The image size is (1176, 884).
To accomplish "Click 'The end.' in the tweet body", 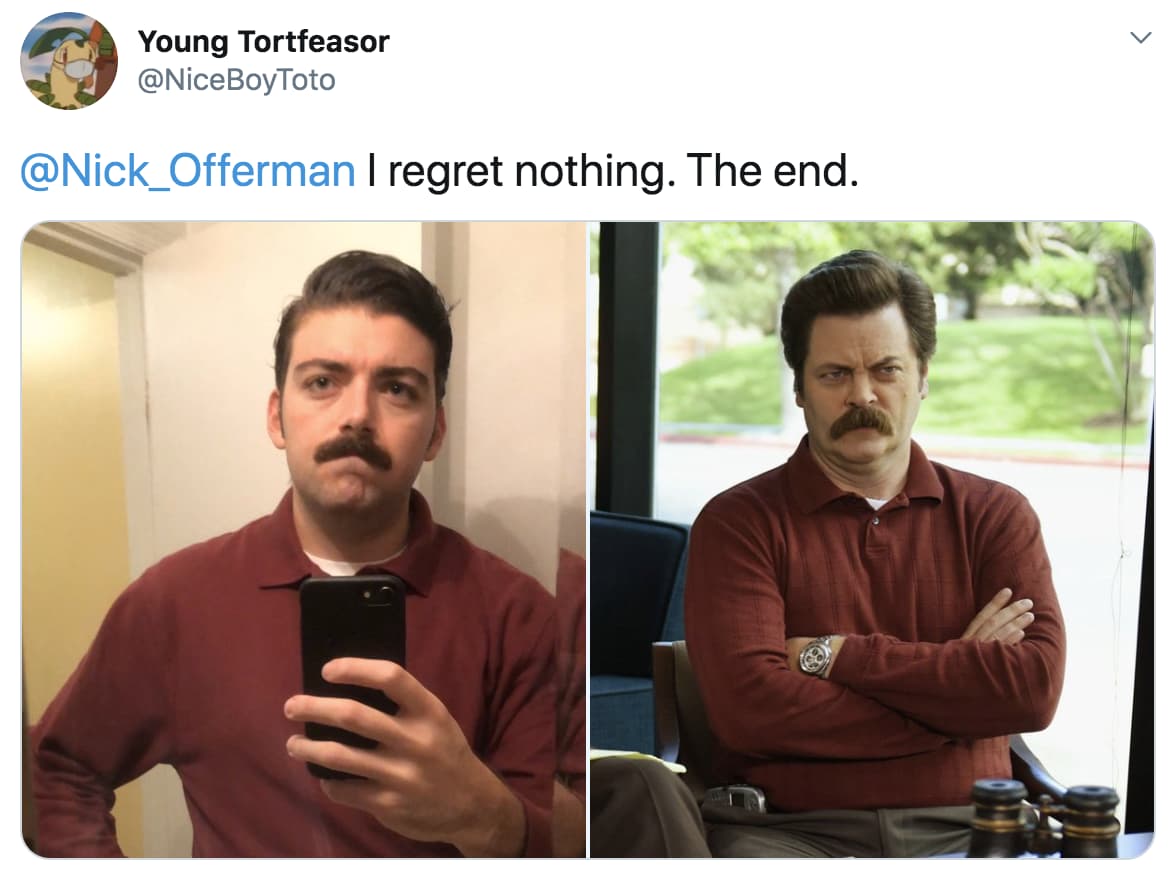I will [x=772, y=171].
